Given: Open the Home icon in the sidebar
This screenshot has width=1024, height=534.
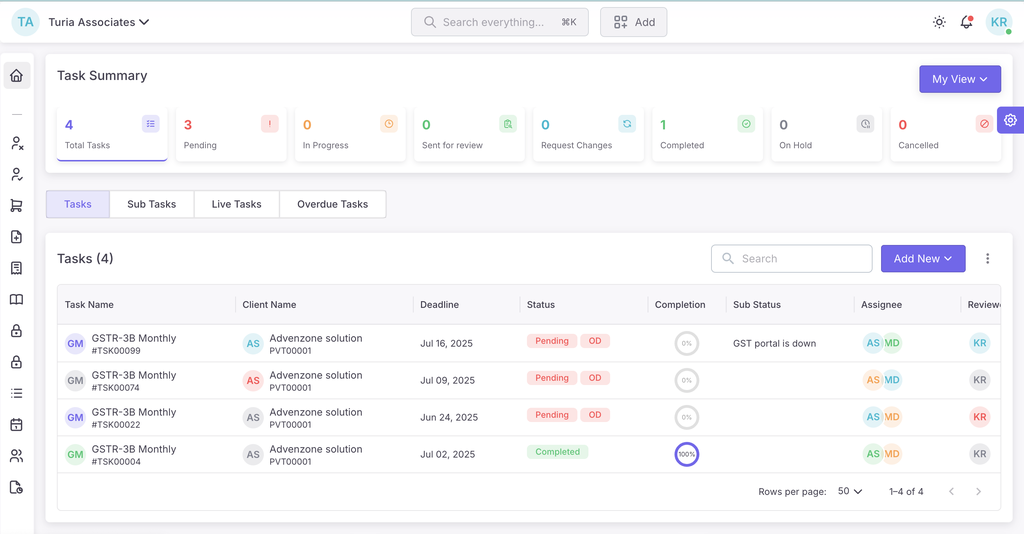Looking at the screenshot, I should tap(16, 76).
